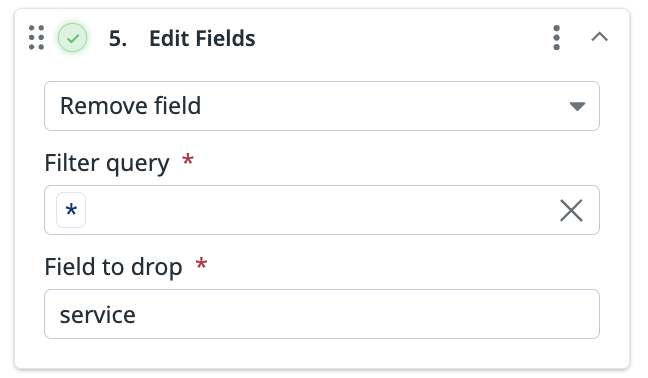
Task: Click the Filter query label
Action: pyautogui.click(x=107, y=163)
